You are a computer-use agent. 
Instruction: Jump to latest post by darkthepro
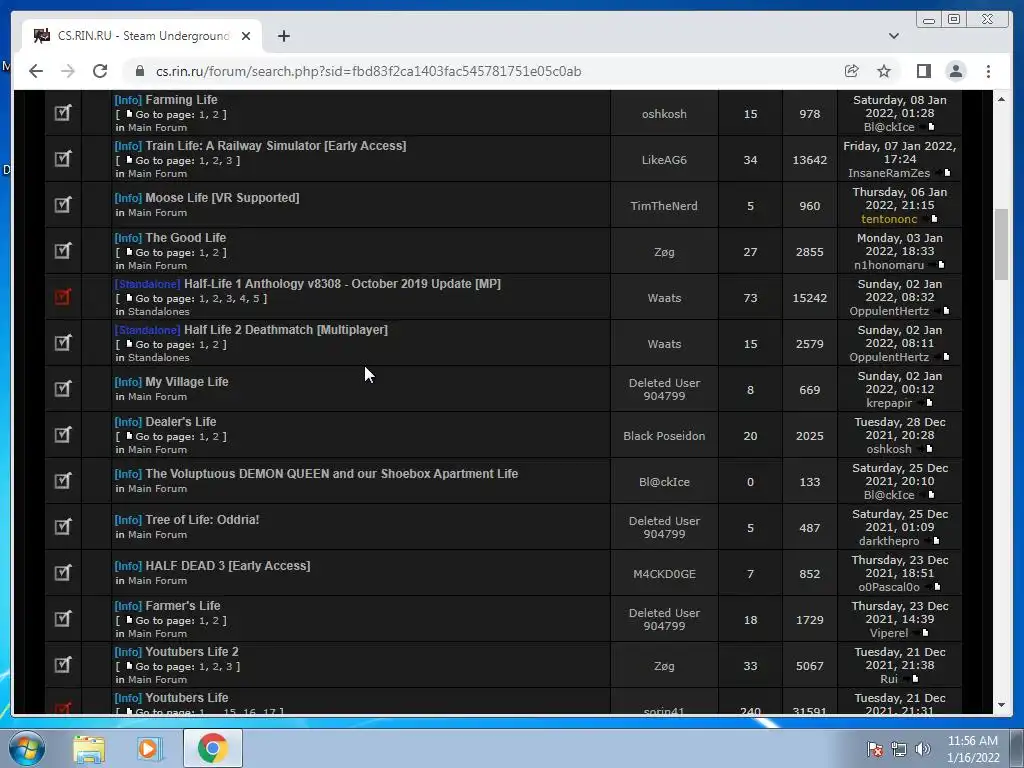tap(934, 541)
